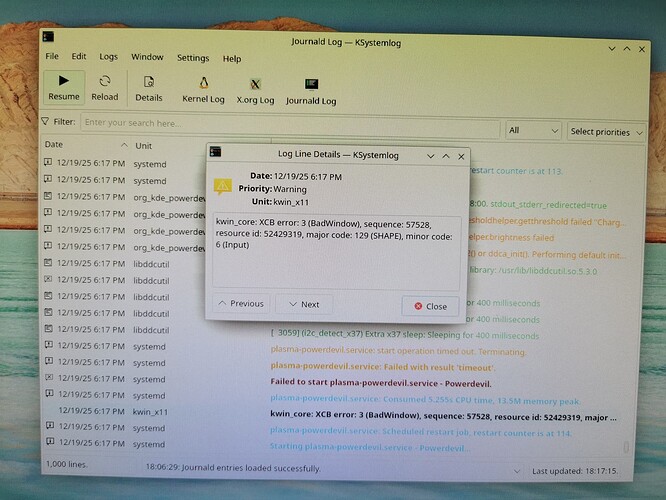Go to the Next log line
The height and width of the screenshot is (500, 666).
pos(303,305)
